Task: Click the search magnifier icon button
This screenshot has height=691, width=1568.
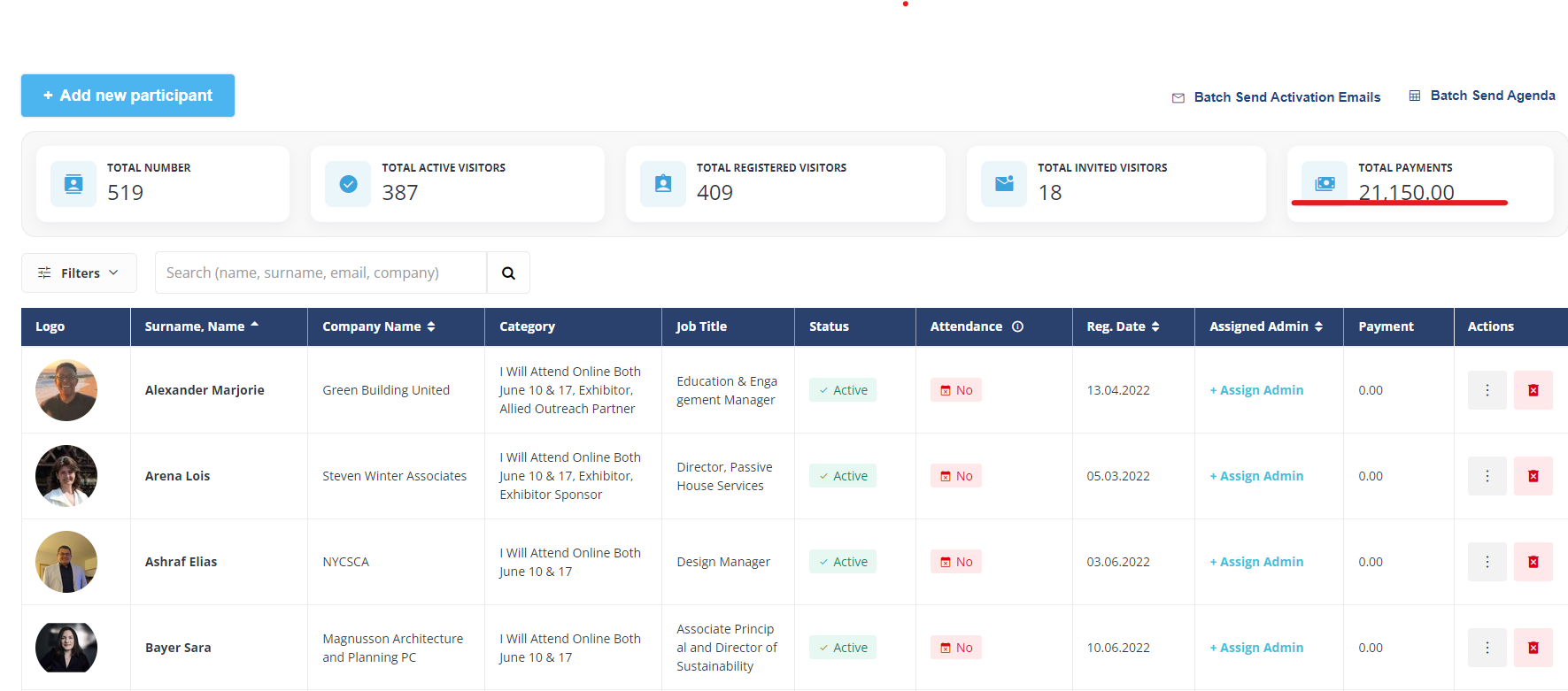Action: 508,273
